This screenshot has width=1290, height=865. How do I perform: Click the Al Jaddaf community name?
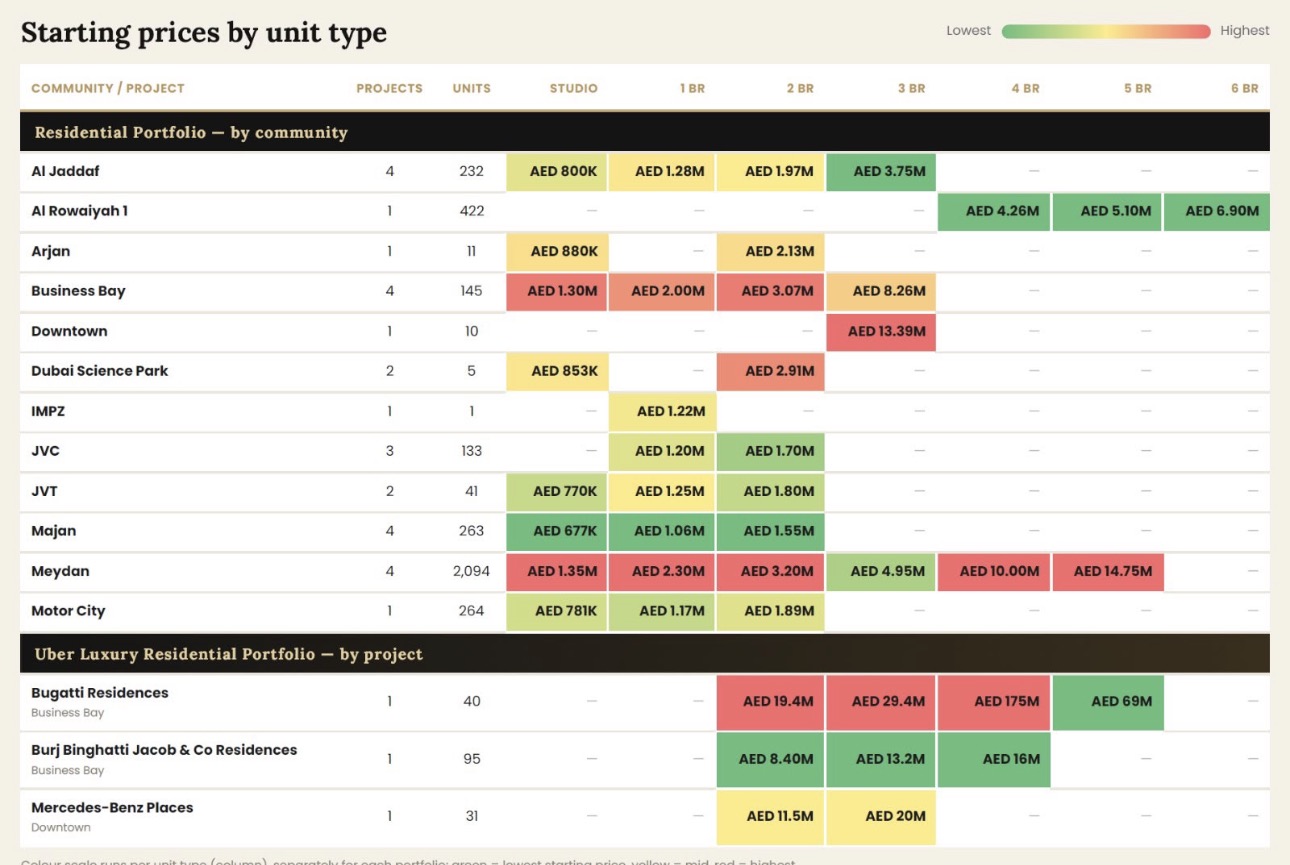click(65, 171)
